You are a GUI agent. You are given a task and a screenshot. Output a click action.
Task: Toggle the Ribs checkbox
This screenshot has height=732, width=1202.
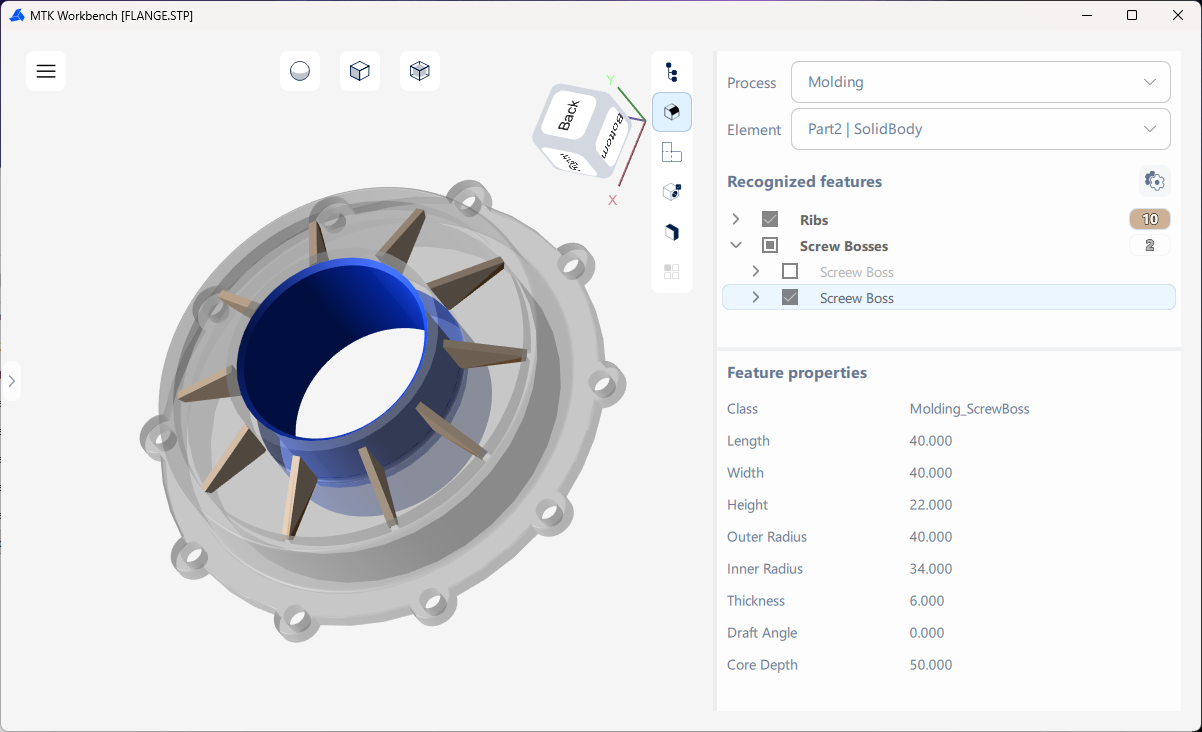coord(770,219)
